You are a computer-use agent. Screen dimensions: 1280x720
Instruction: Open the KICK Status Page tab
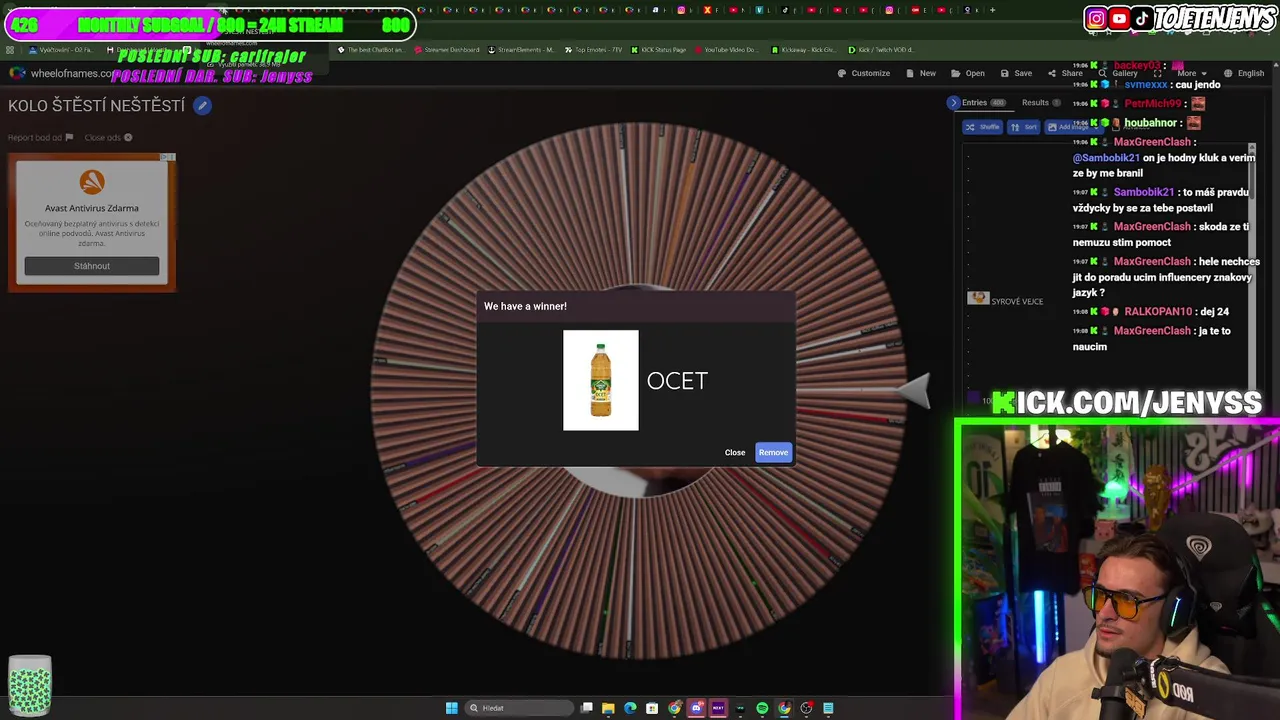658,49
